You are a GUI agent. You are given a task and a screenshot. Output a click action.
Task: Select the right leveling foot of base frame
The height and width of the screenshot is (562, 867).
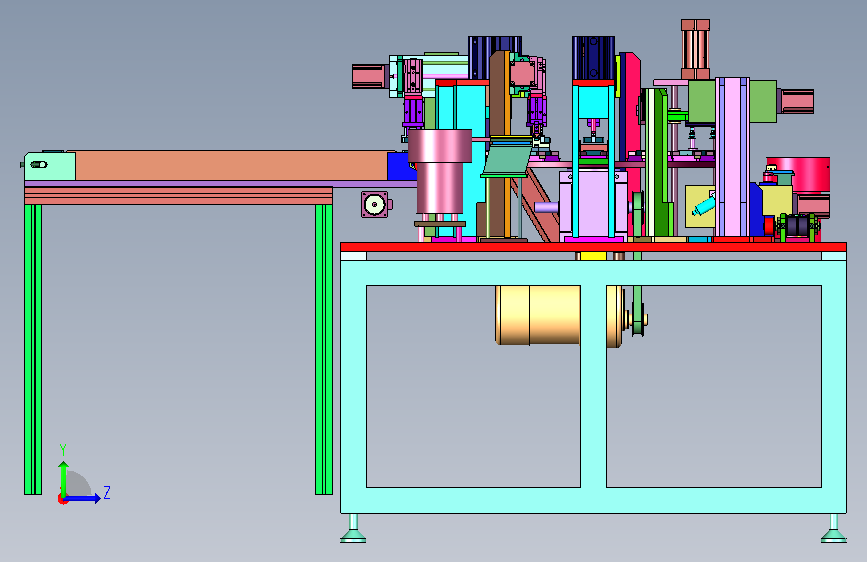click(x=834, y=529)
